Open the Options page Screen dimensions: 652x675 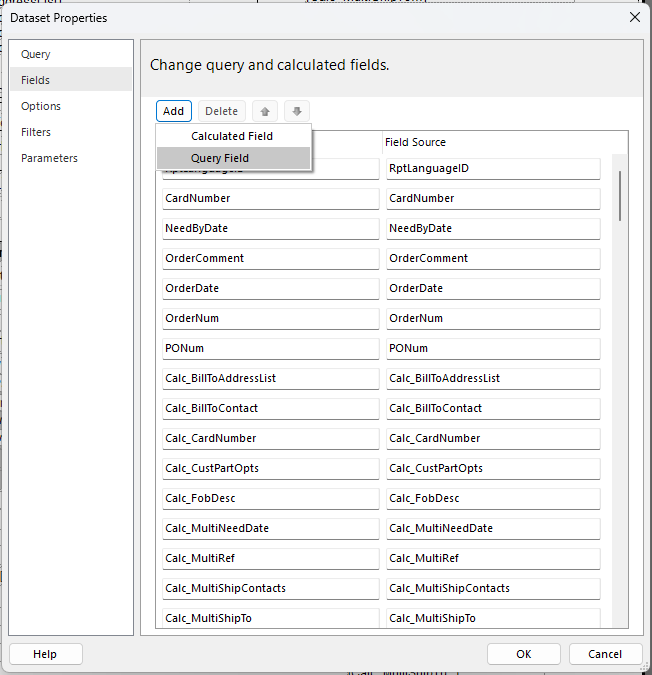tap(41, 106)
